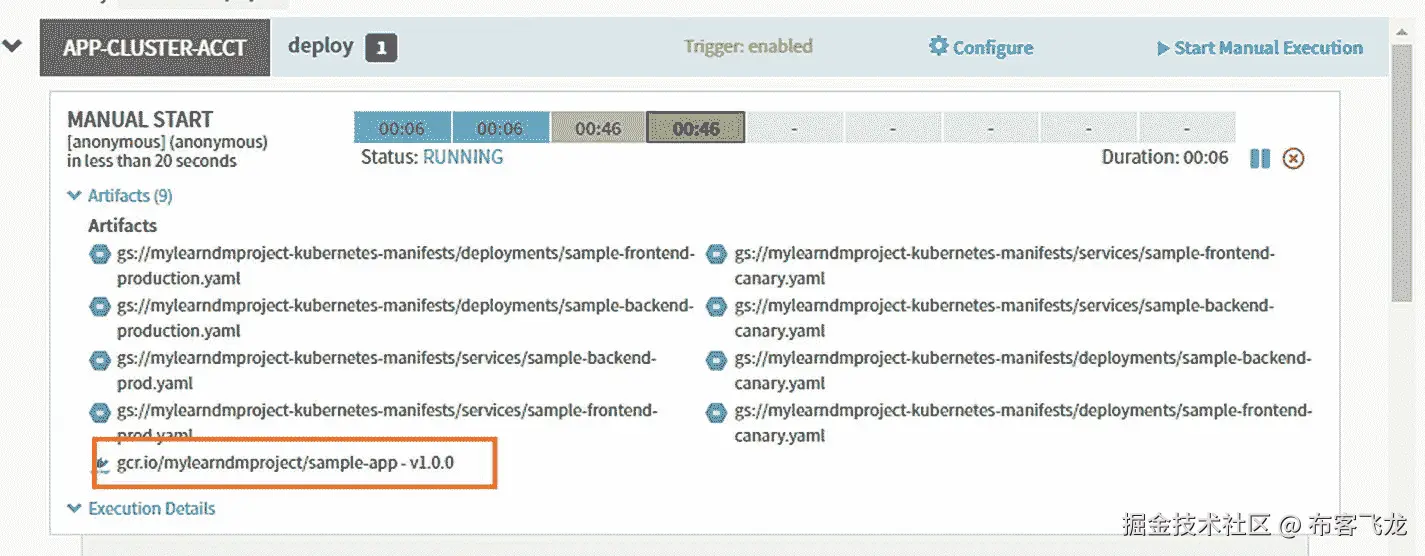Screen dimensions: 1425x556
Task: Click the MANUAL START heading
Action: (140, 119)
